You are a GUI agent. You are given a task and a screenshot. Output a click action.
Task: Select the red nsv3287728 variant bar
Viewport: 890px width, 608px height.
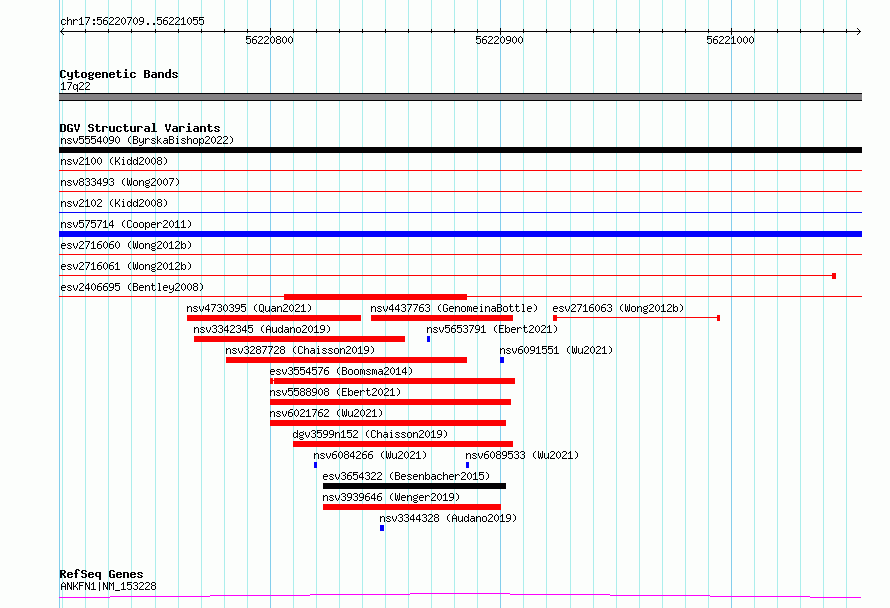(x=346, y=360)
